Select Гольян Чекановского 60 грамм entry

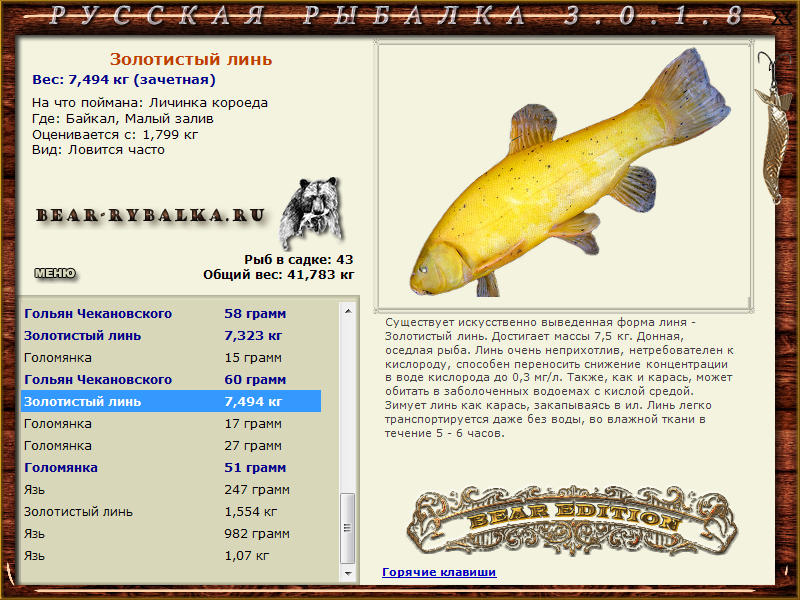170,380
